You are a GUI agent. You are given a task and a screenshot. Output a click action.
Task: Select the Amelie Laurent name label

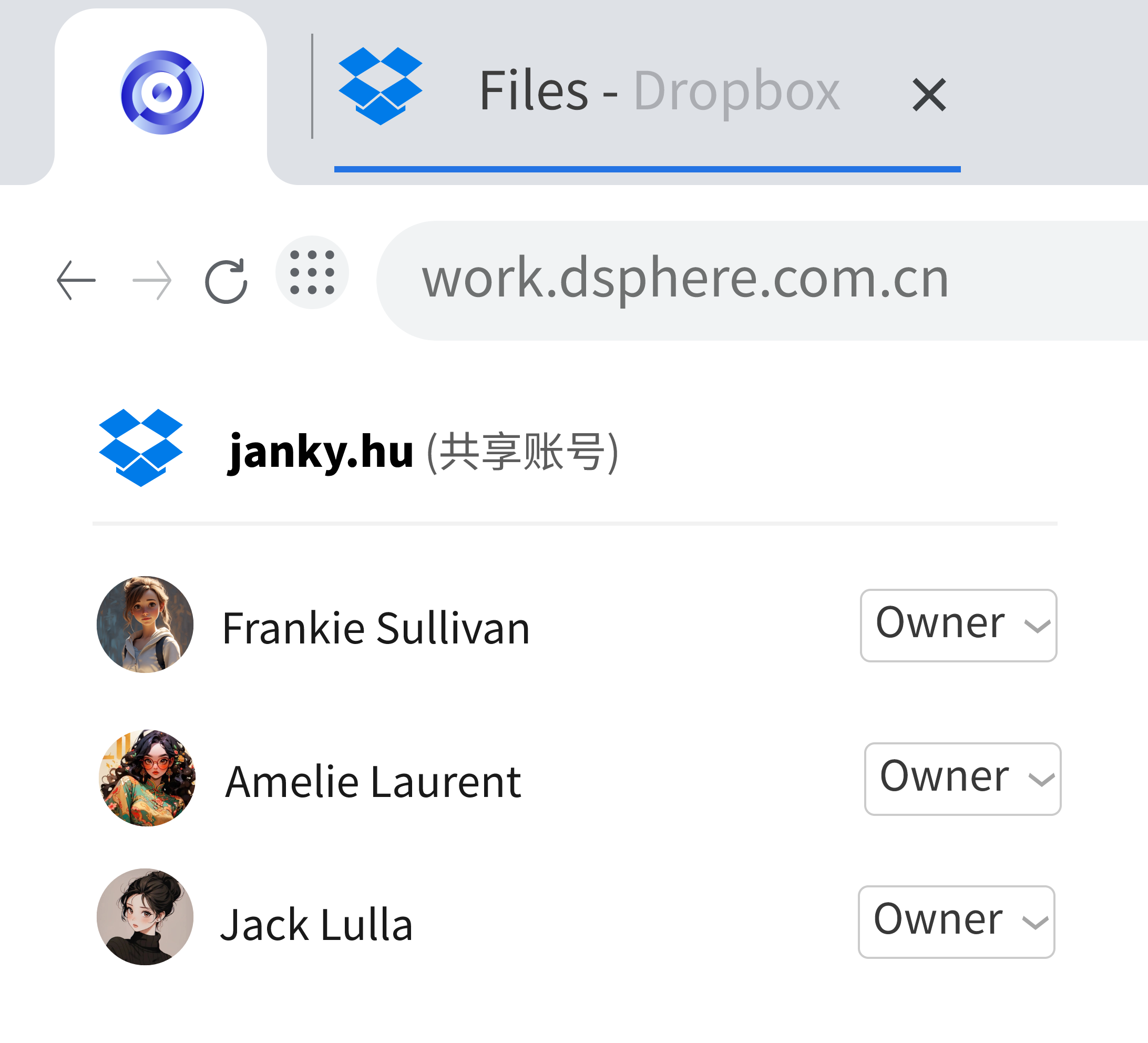click(373, 782)
